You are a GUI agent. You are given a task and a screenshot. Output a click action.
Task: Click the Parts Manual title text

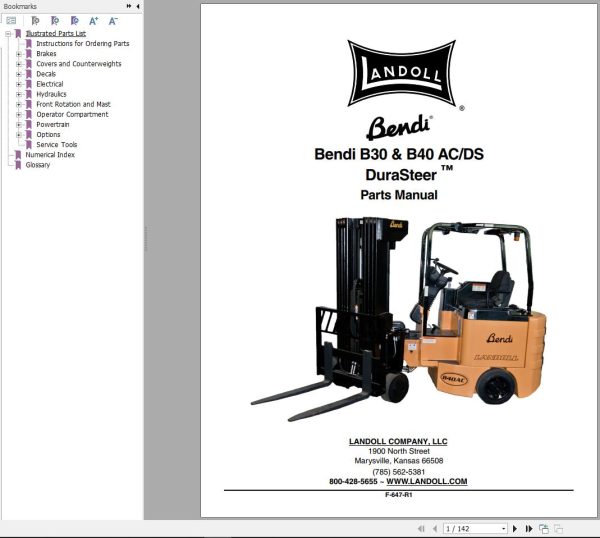(399, 195)
